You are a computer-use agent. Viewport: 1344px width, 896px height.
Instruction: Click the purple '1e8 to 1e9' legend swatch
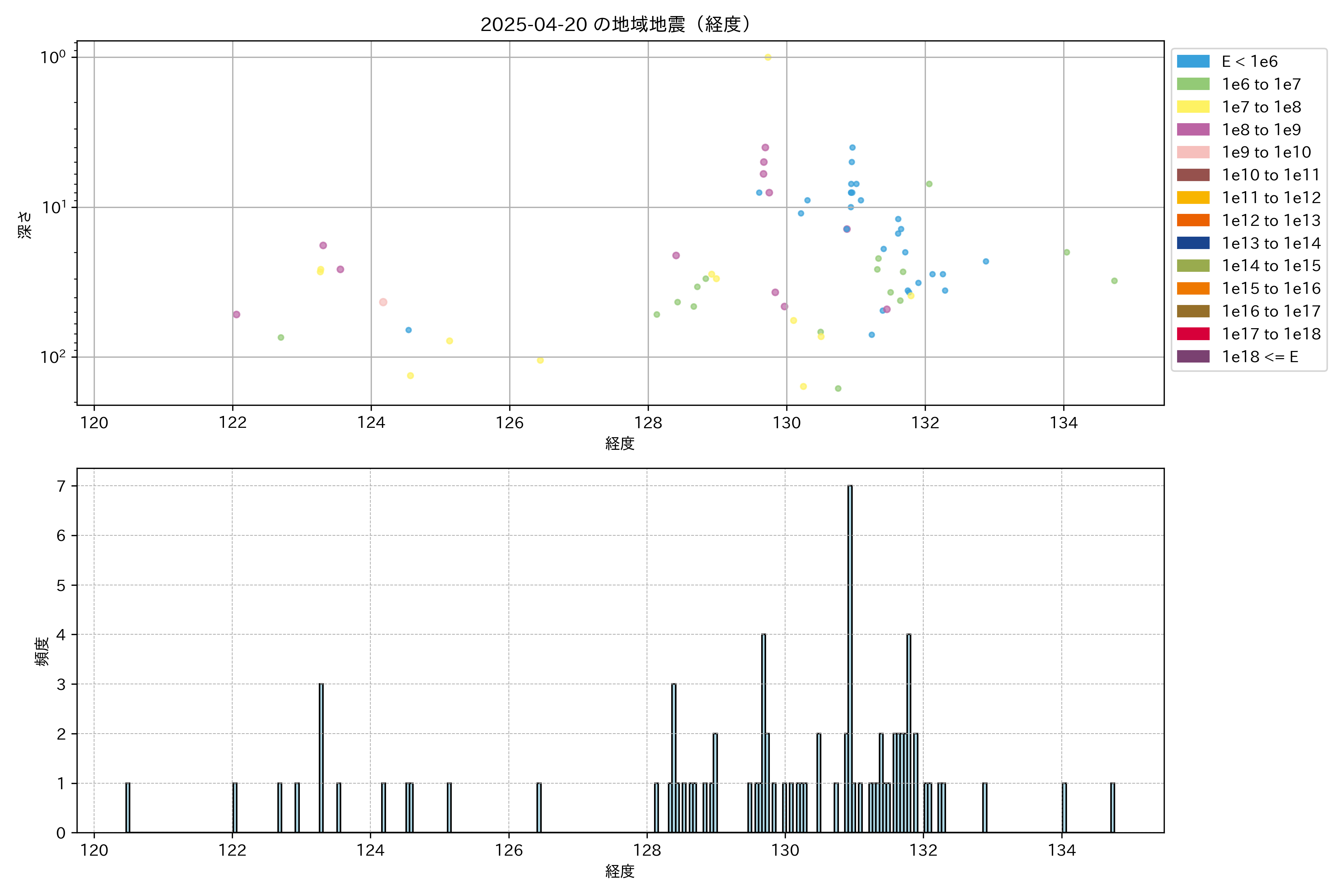coord(1193,130)
